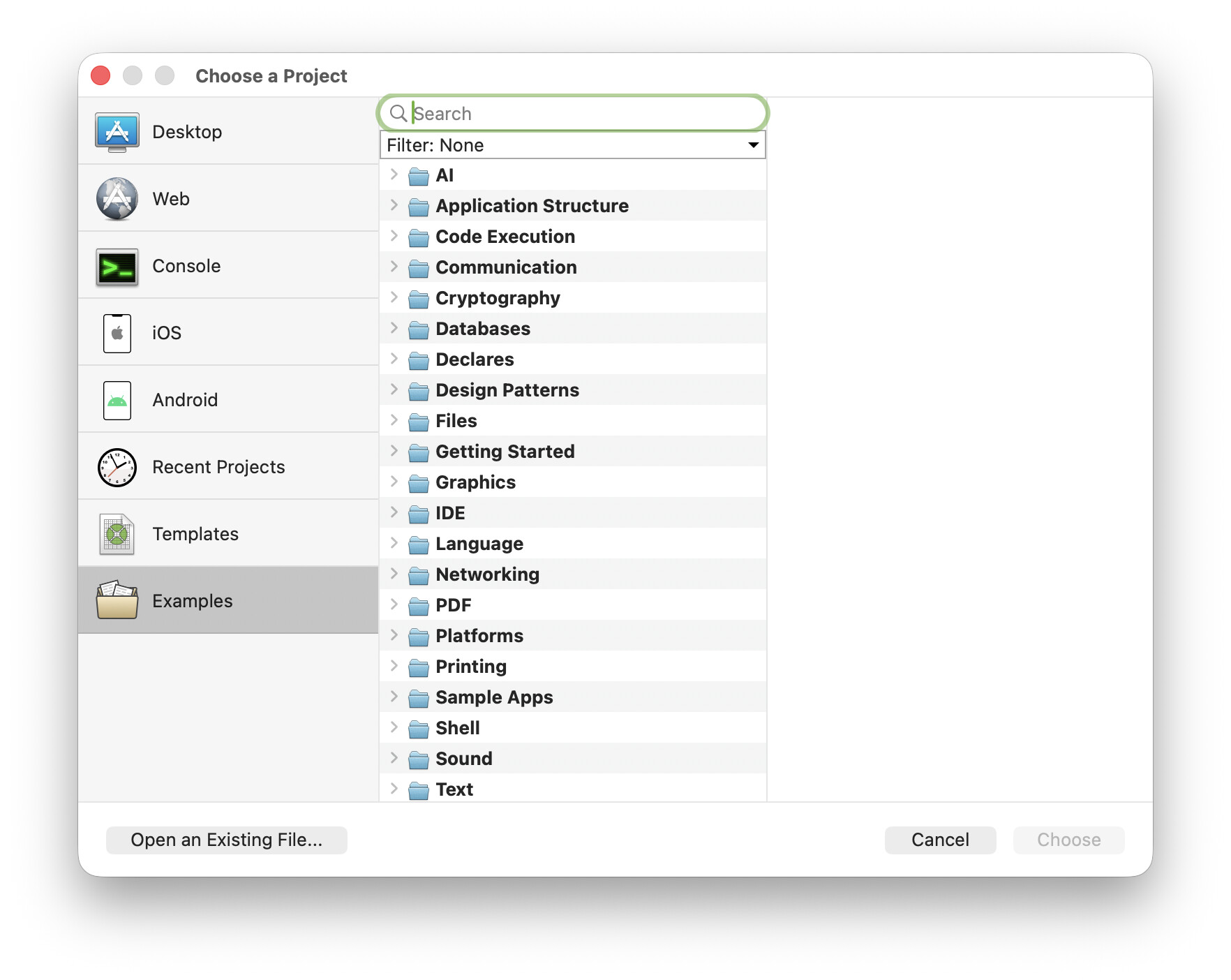Choose the Web globe icon
The image size is (1231, 980).
[x=117, y=199]
